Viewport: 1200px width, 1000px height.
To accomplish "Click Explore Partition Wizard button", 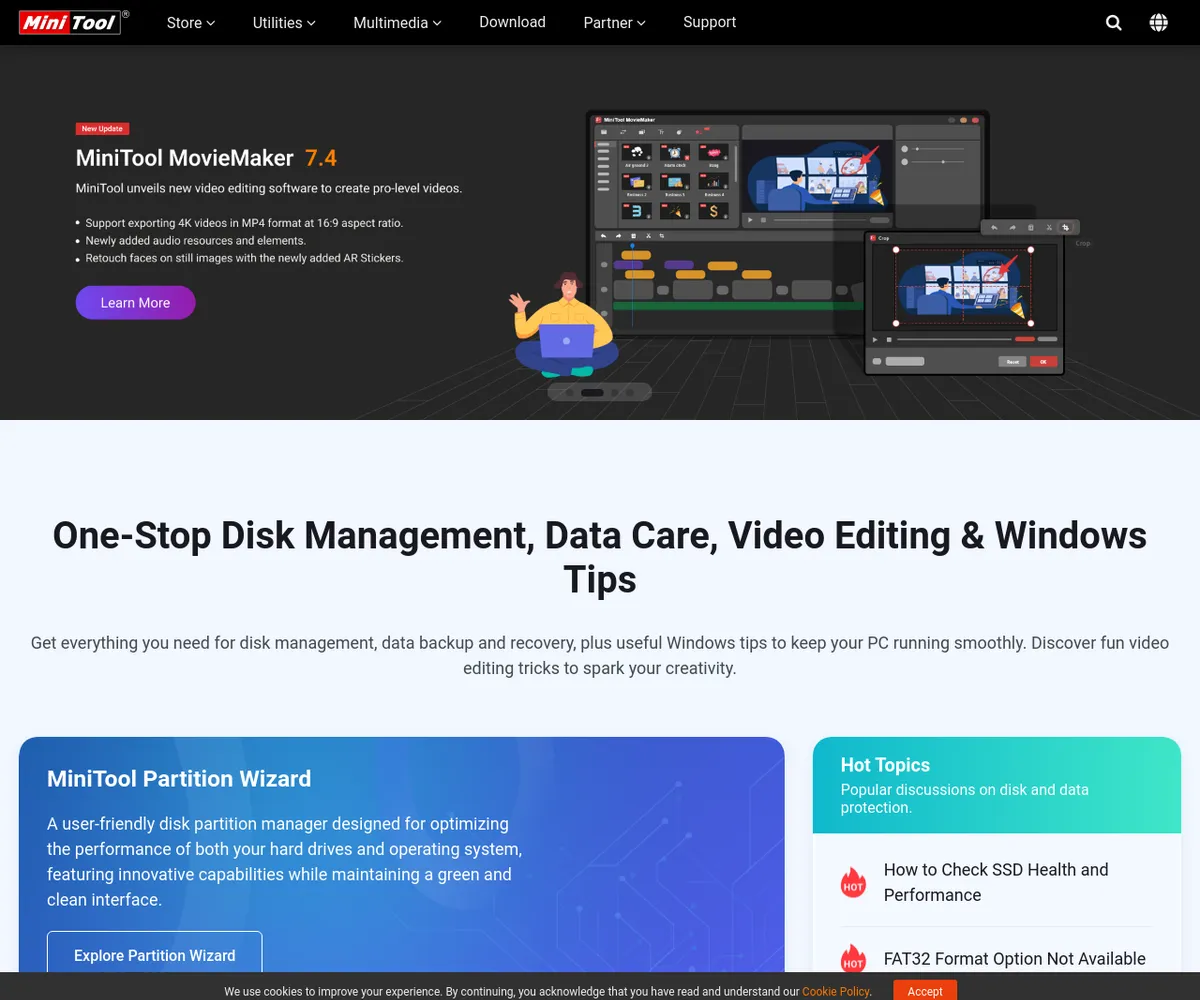I will point(154,955).
